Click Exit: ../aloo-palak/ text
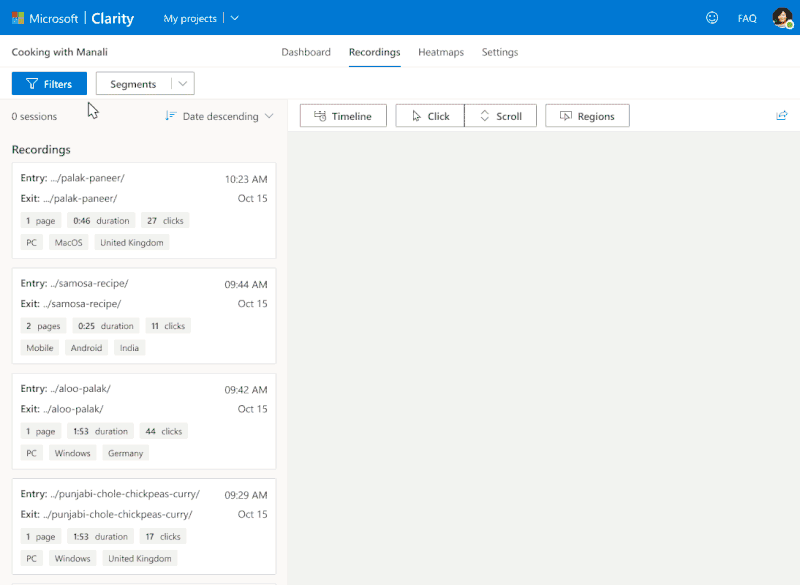This screenshot has height=585, width=800. [62, 409]
